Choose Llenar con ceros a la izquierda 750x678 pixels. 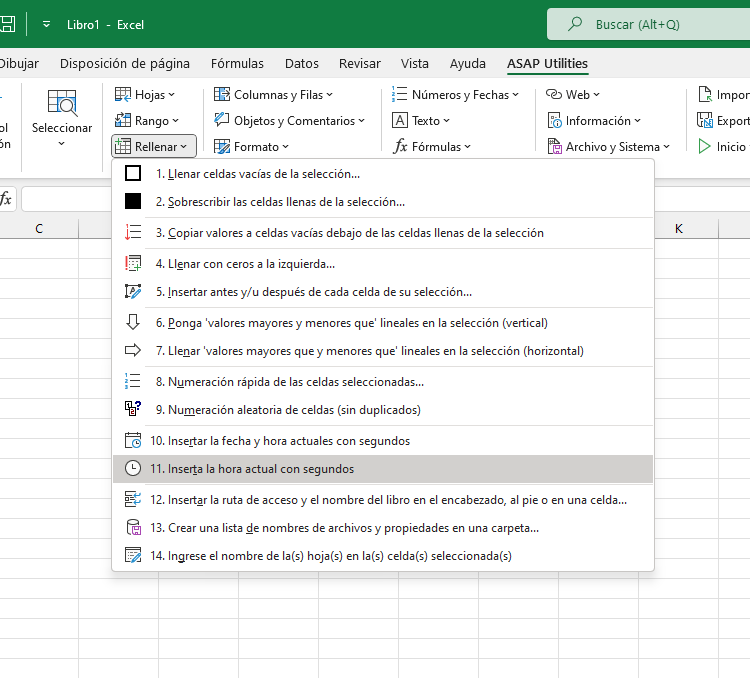pyautogui.click(x=383, y=264)
